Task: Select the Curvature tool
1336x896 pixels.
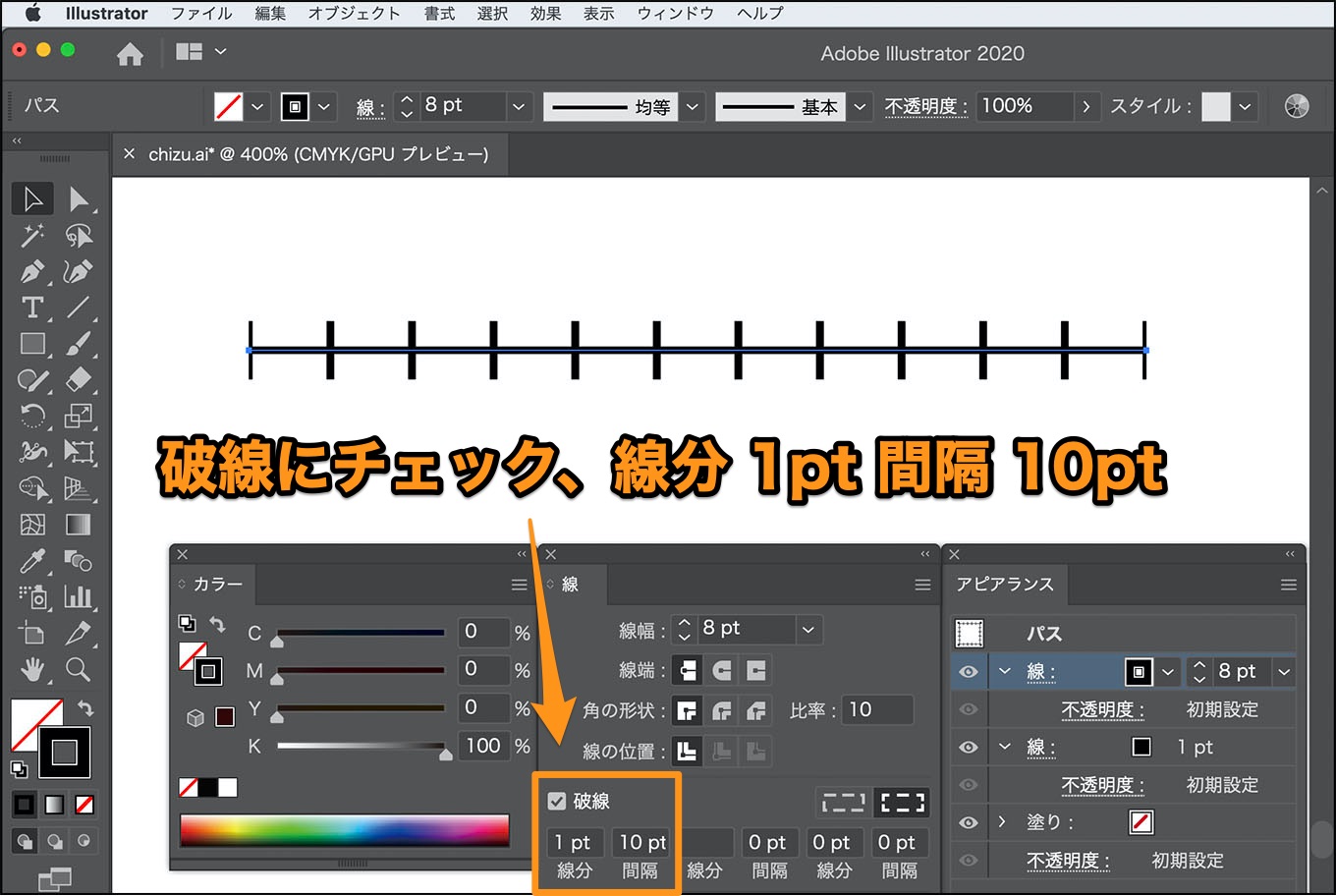Action: tap(79, 271)
